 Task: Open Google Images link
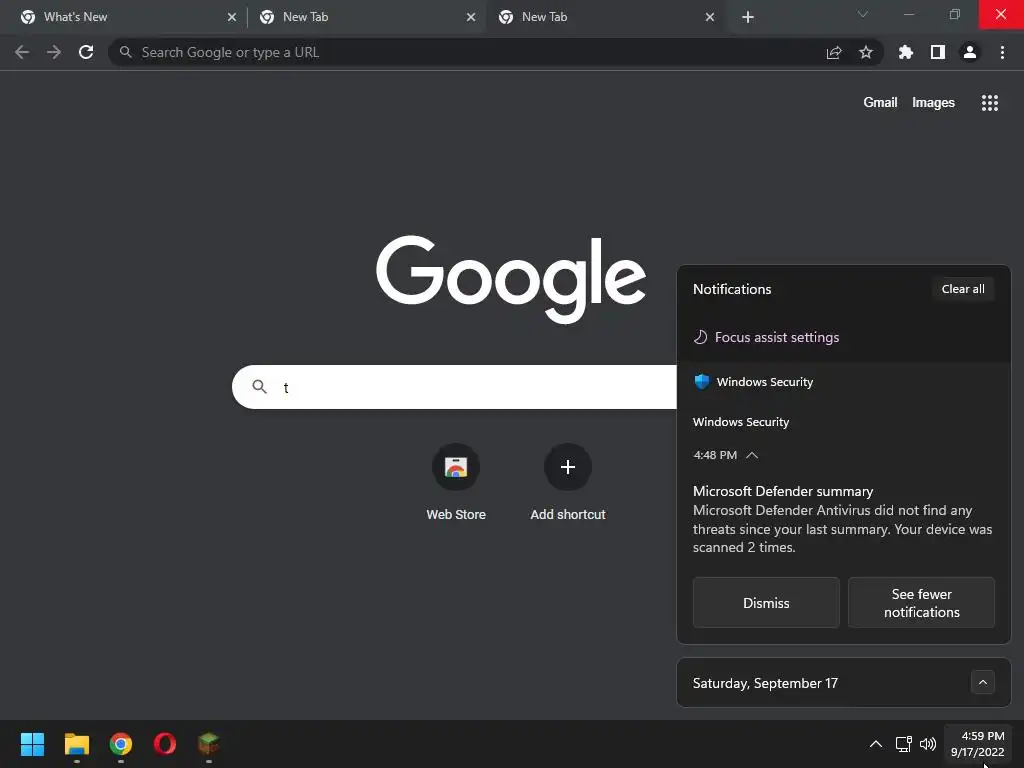[933, 103]
